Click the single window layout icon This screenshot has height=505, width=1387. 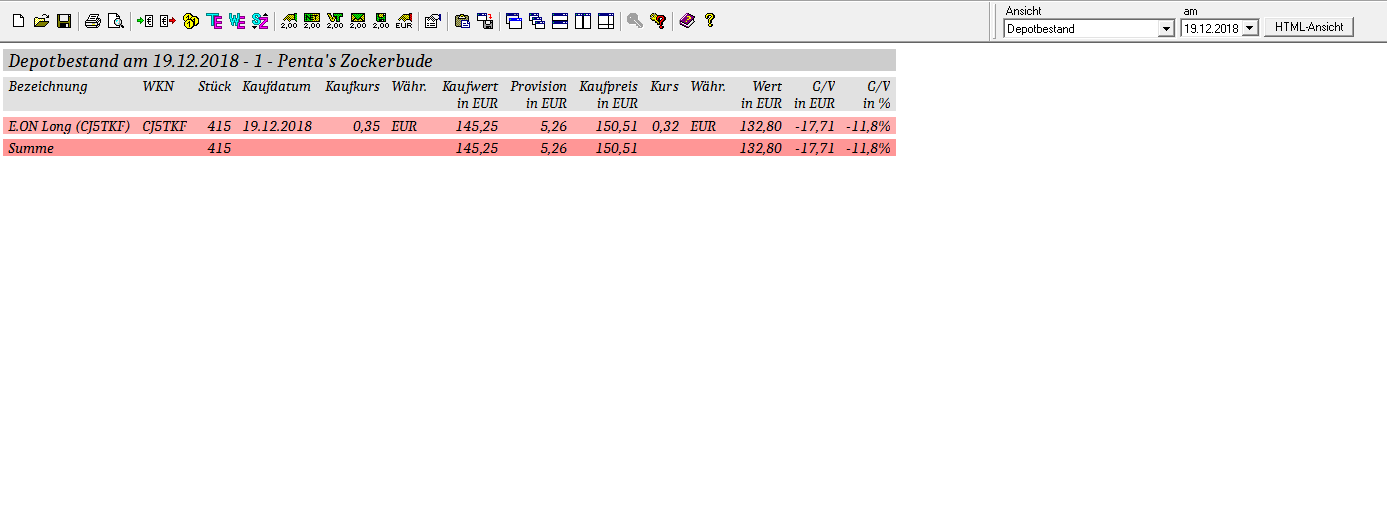pyautogui.click(x=514, y=20)
